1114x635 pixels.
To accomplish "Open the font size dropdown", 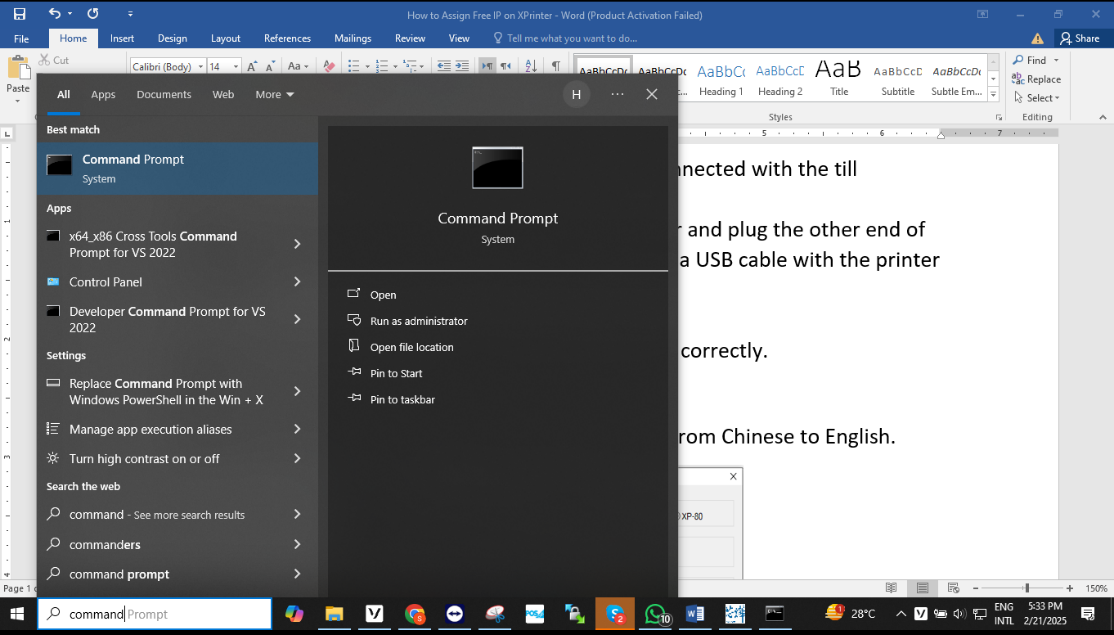I will (236, 67).
